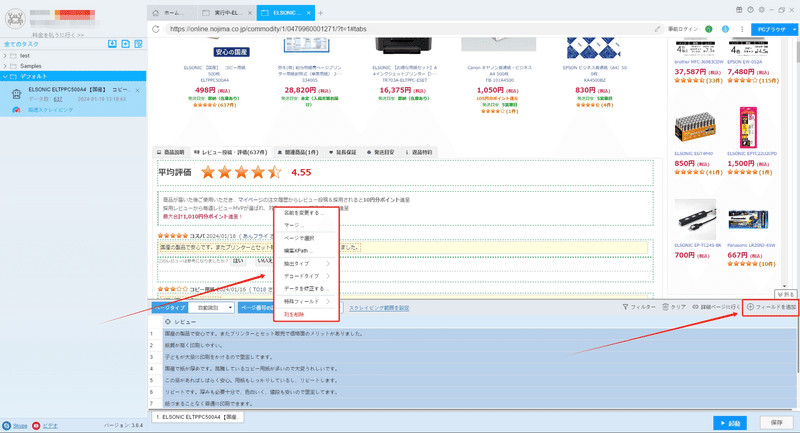Click the crab avatar profile icon

pyautogui.click(x=15, y=19)
